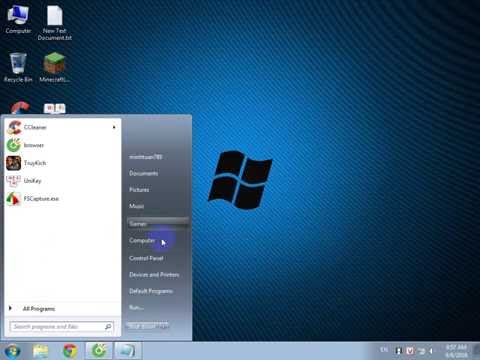Select the Recycle Bin desktop icon

18,68
